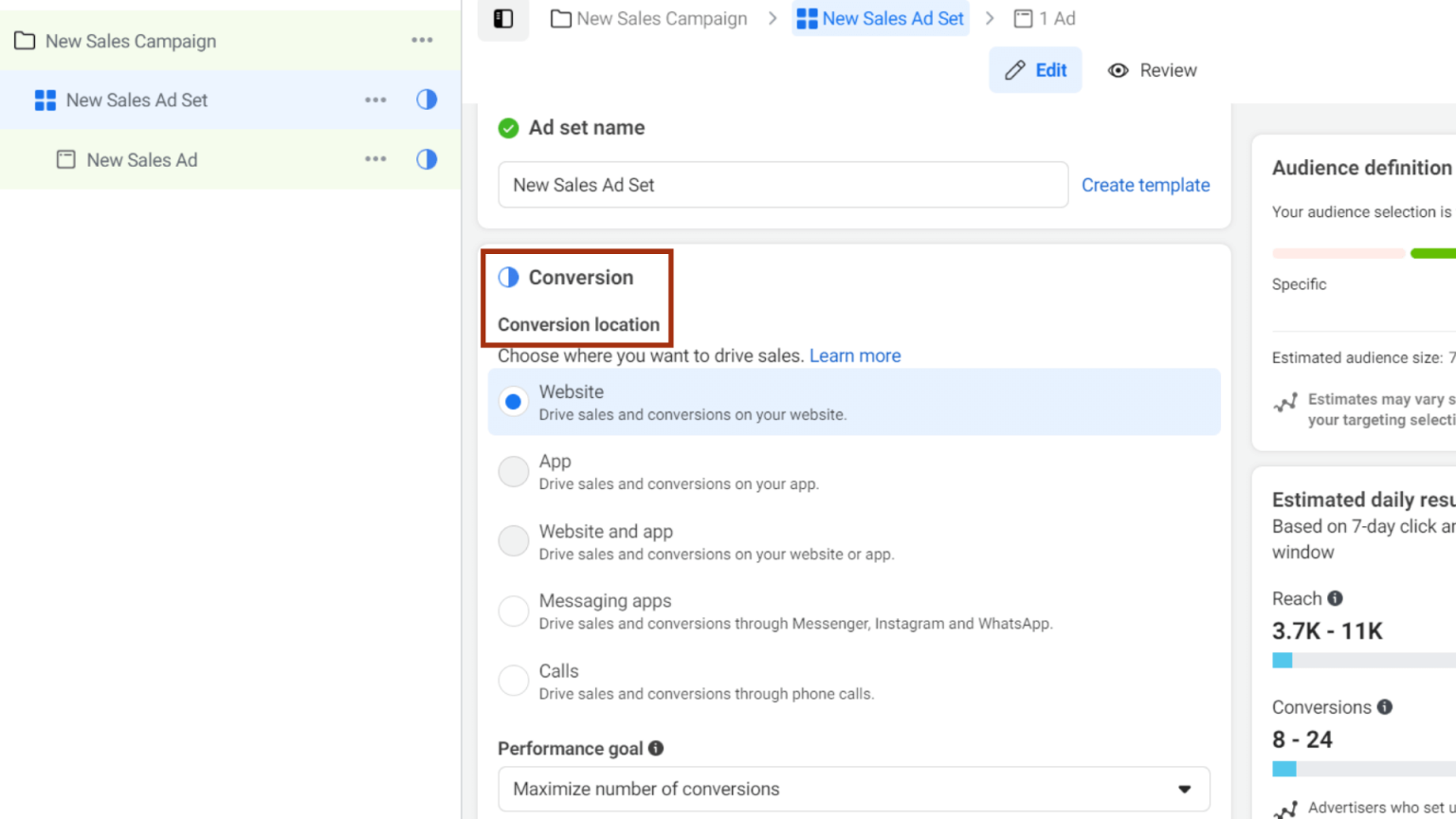Select the App conversion location
Image resolution: width=1456 pixels, height=819 pixels.
(x=513, y=471)
